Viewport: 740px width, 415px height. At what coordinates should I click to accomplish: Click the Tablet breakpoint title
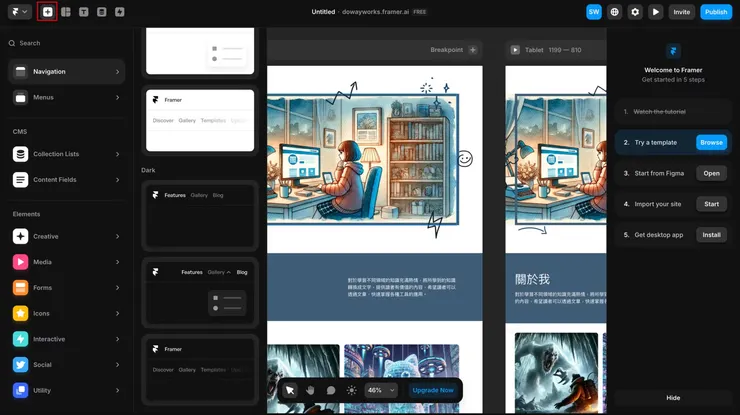(x=534, y=50)
